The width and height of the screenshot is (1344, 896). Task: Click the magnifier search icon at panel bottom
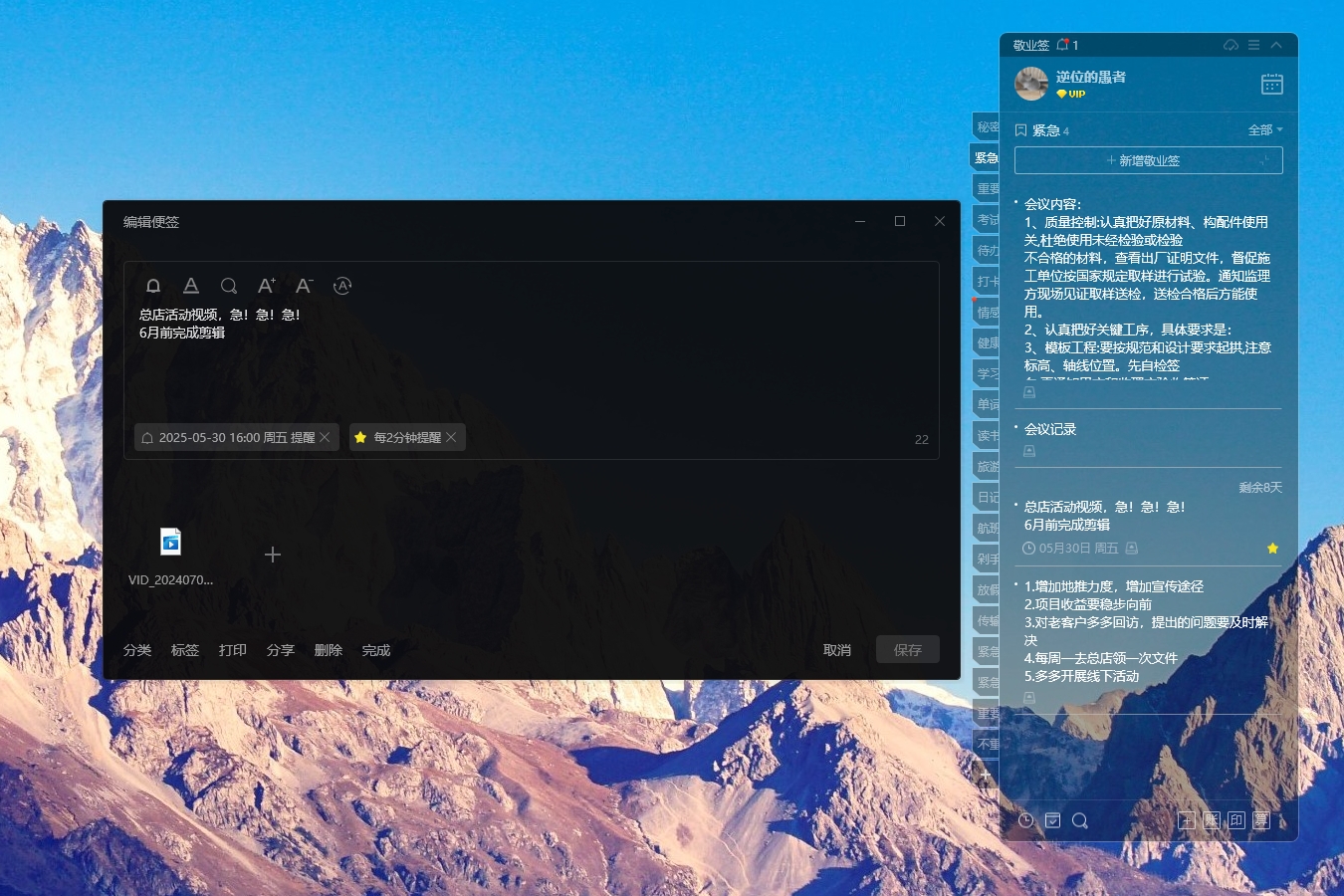(1079, 820)
